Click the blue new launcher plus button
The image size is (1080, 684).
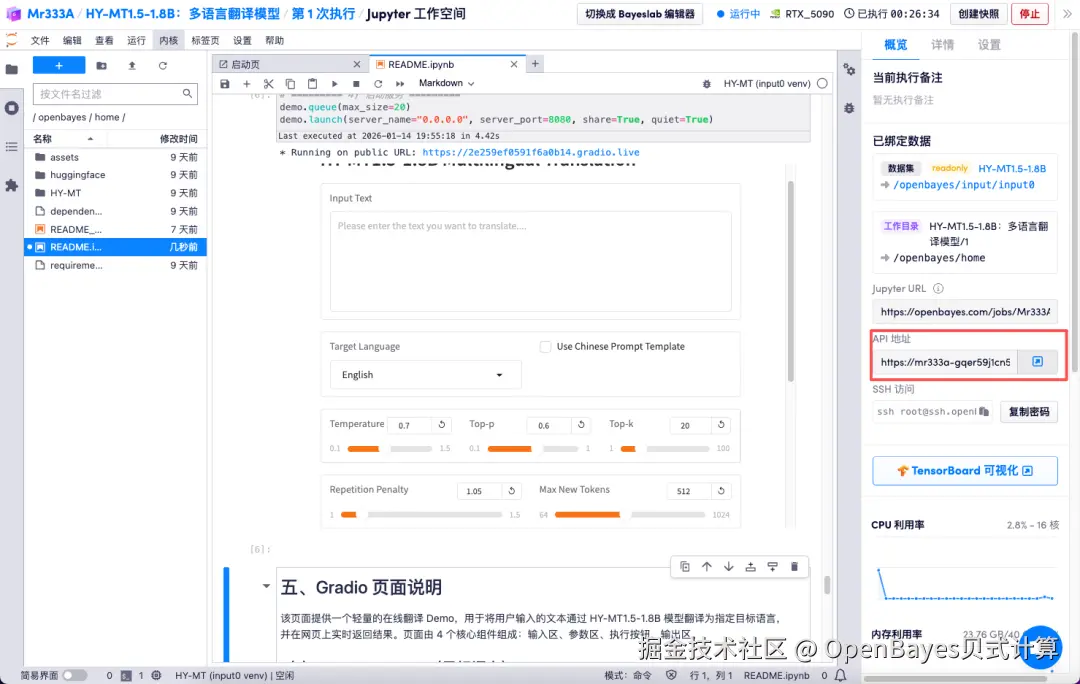point(59,65)
